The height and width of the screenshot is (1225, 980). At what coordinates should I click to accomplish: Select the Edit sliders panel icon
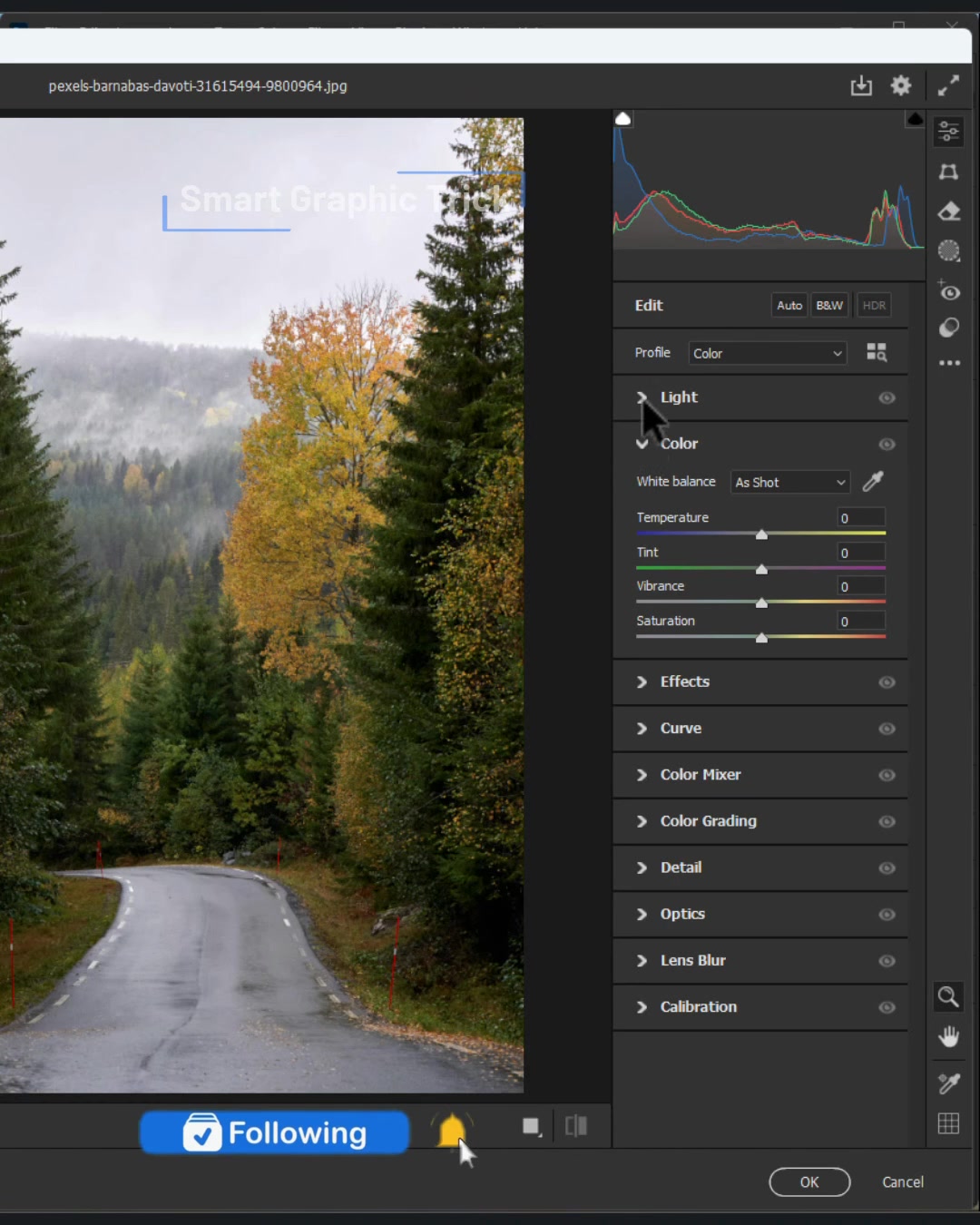point(949,132)
